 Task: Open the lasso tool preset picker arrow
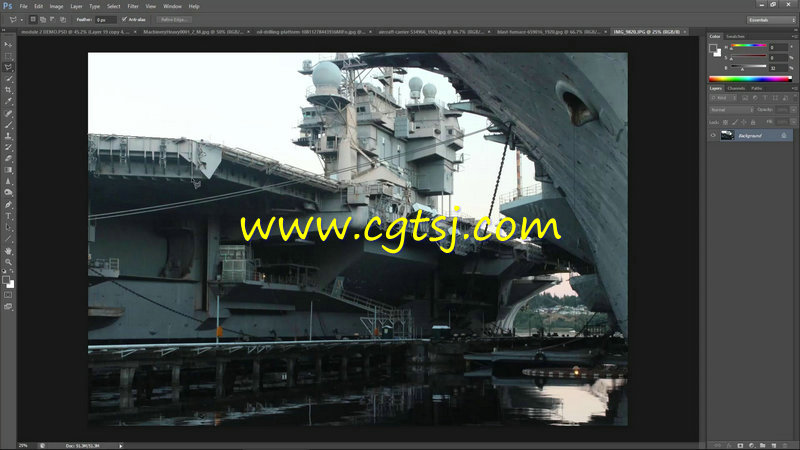(21, 20)
